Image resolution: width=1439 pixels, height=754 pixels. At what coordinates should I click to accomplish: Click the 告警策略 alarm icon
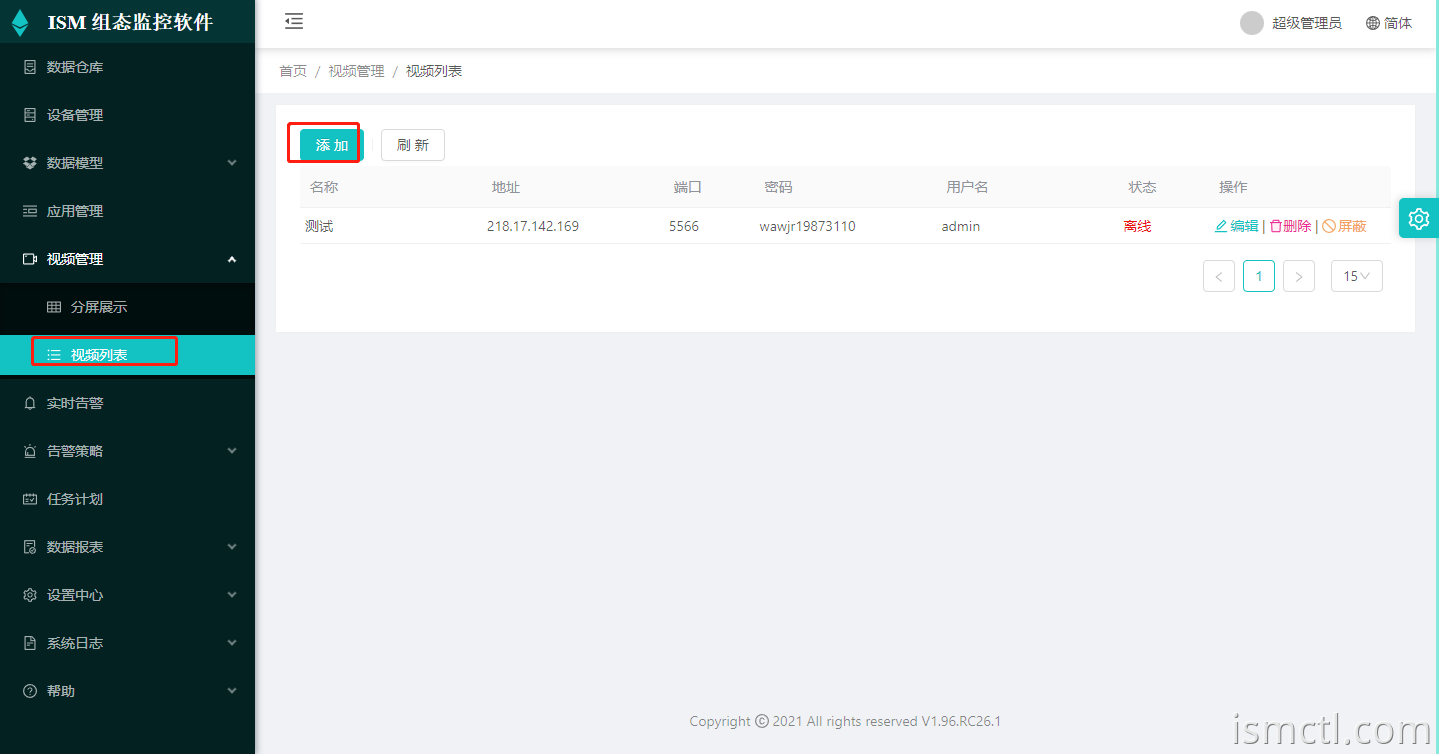30,451
